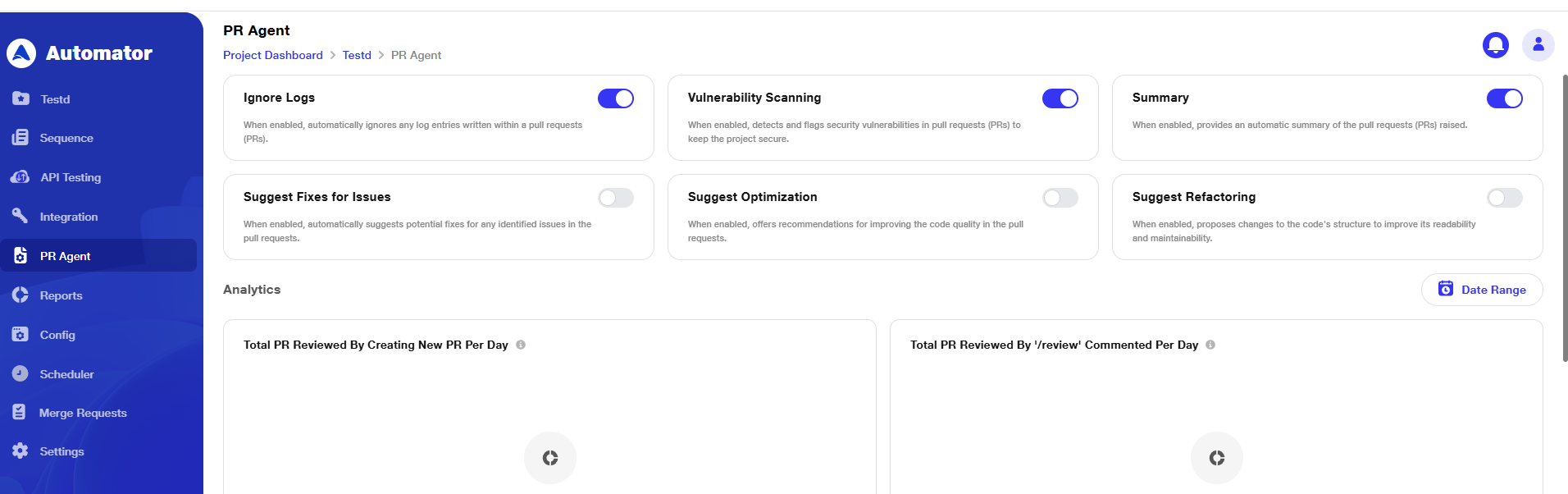Open the Date Range picker

click(x=1482, y=290)
